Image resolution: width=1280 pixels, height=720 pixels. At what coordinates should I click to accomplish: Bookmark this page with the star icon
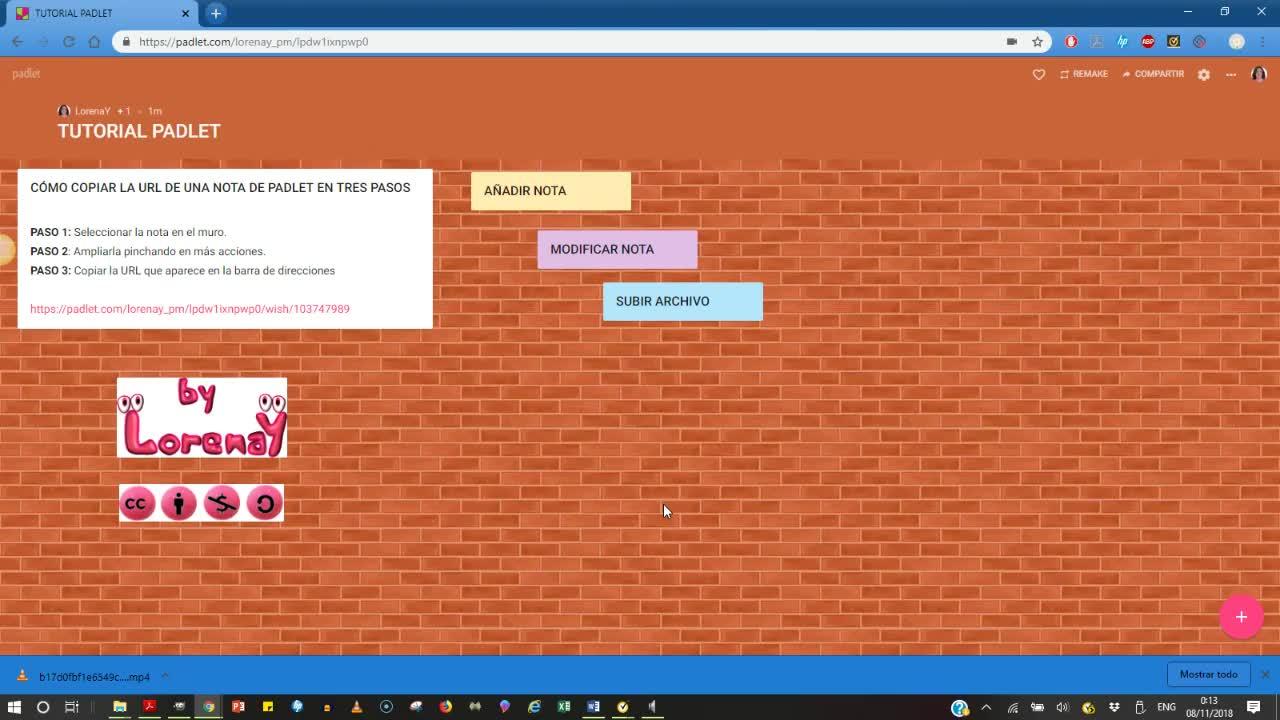click(x=1038, y=42)
